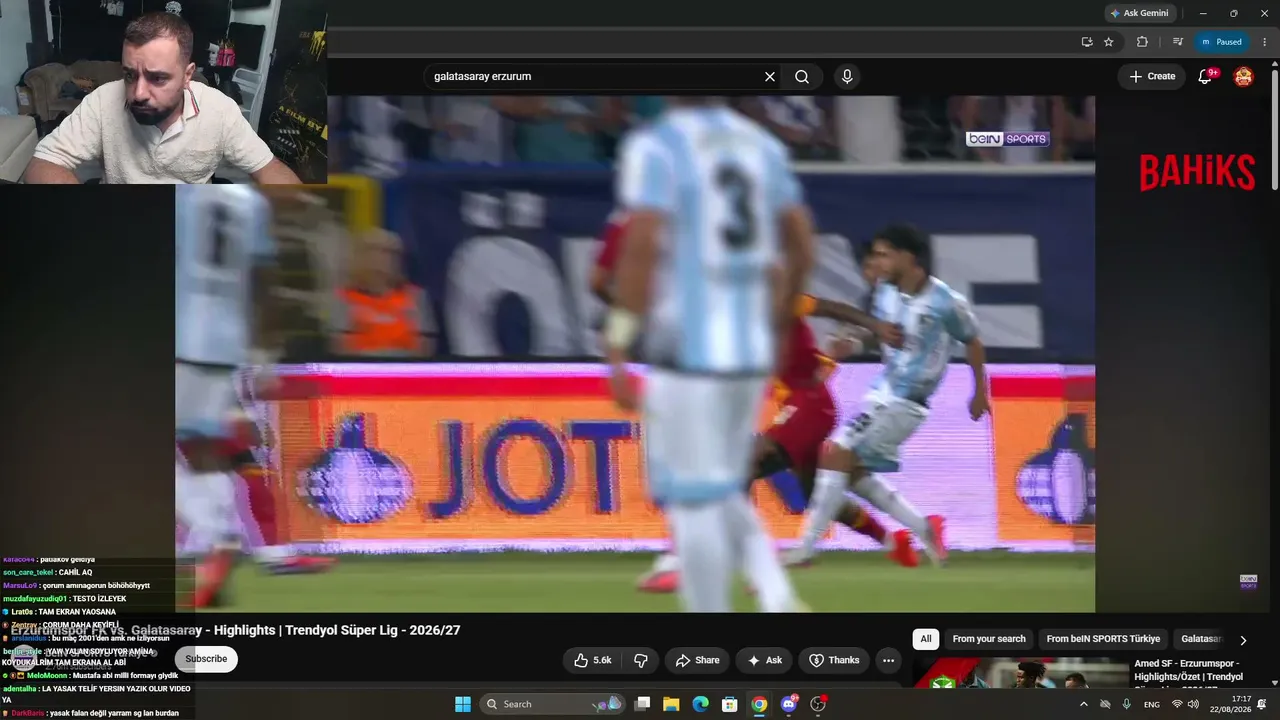
Task: Clear the YouTube search box text
Action: coord(770,77)
